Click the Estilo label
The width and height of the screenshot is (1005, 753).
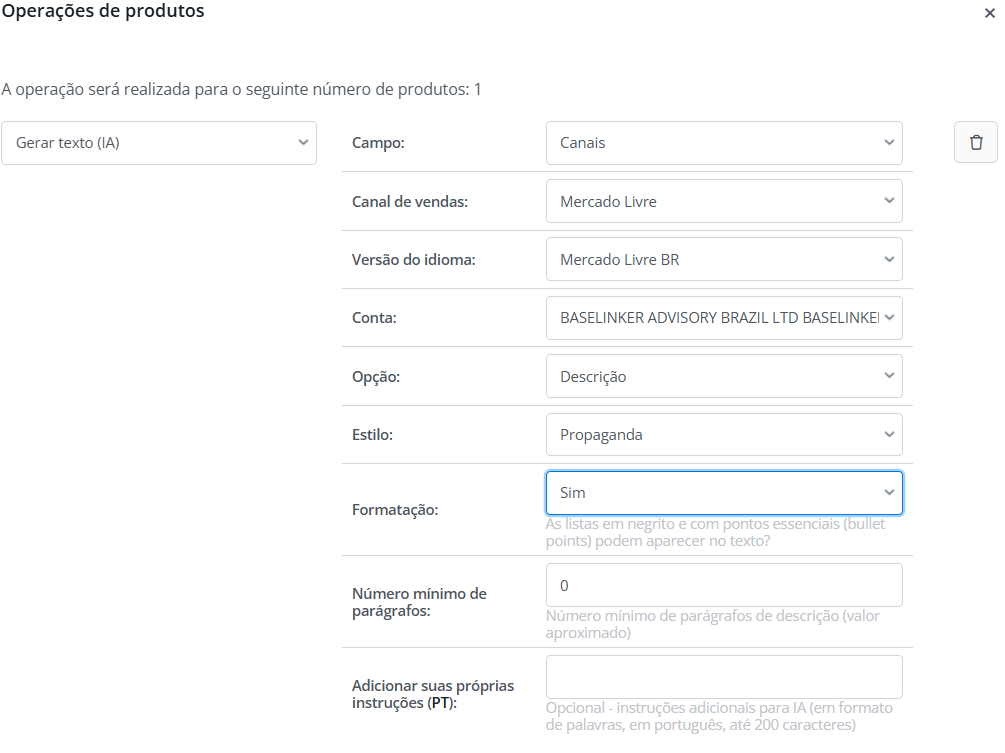tap(374, 435)
